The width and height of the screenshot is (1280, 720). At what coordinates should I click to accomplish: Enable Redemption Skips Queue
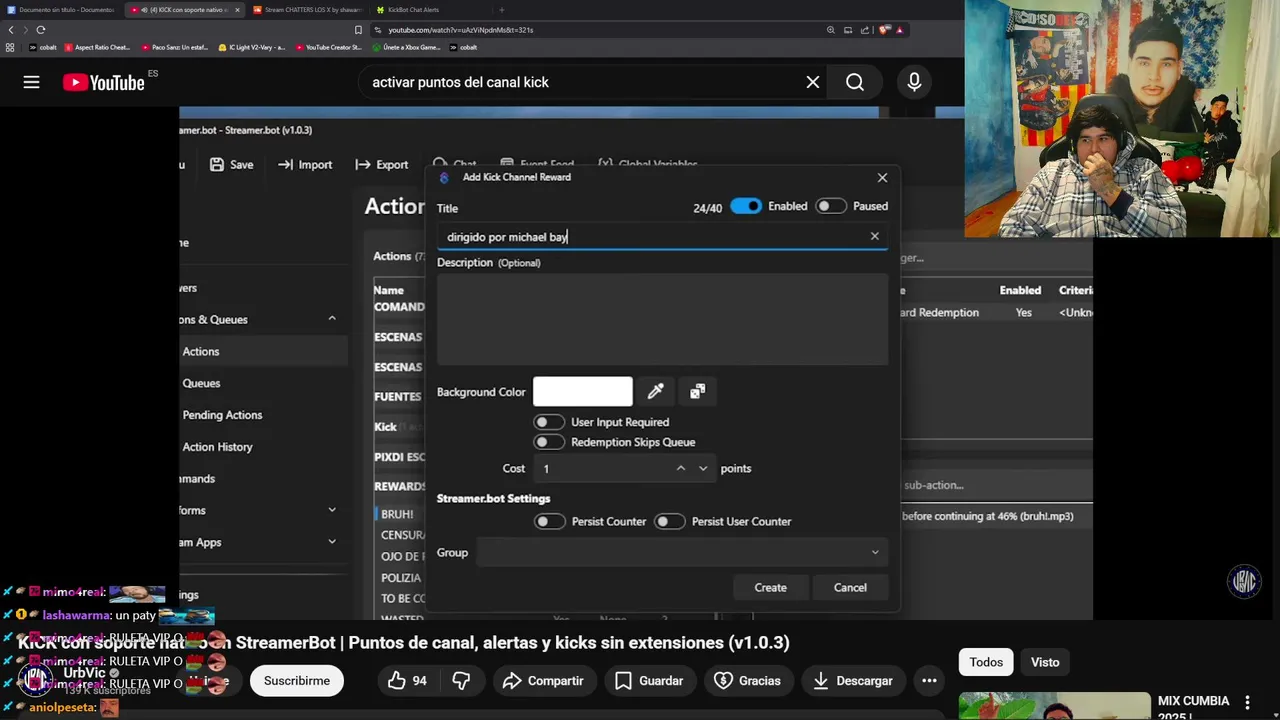(x=549, y=442)
